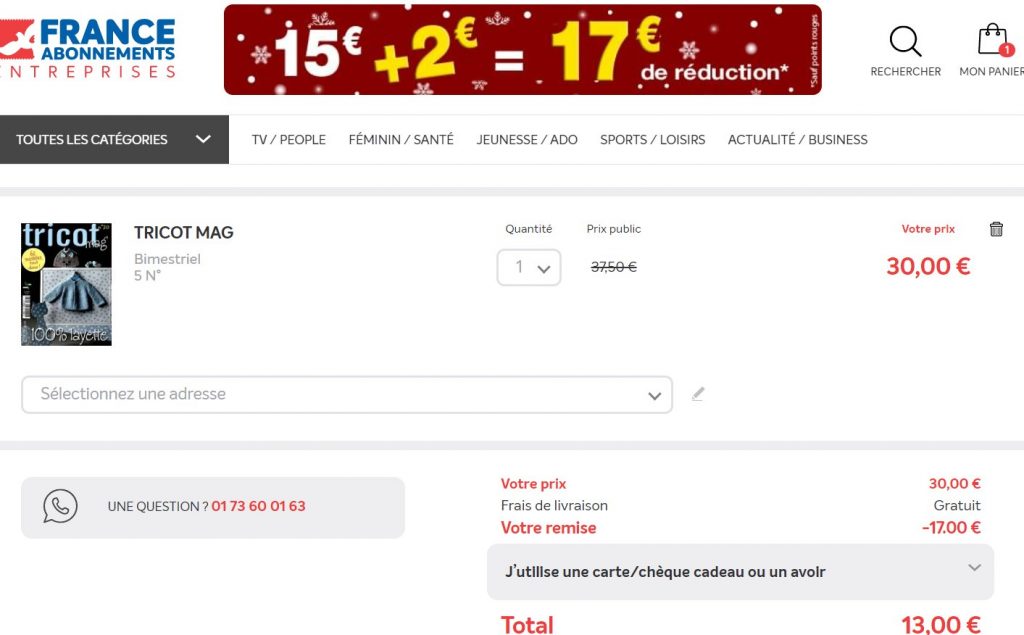Expand the carte/chèque cadeau section
The width and height of the screenshot is (1024, 635).
740,572
